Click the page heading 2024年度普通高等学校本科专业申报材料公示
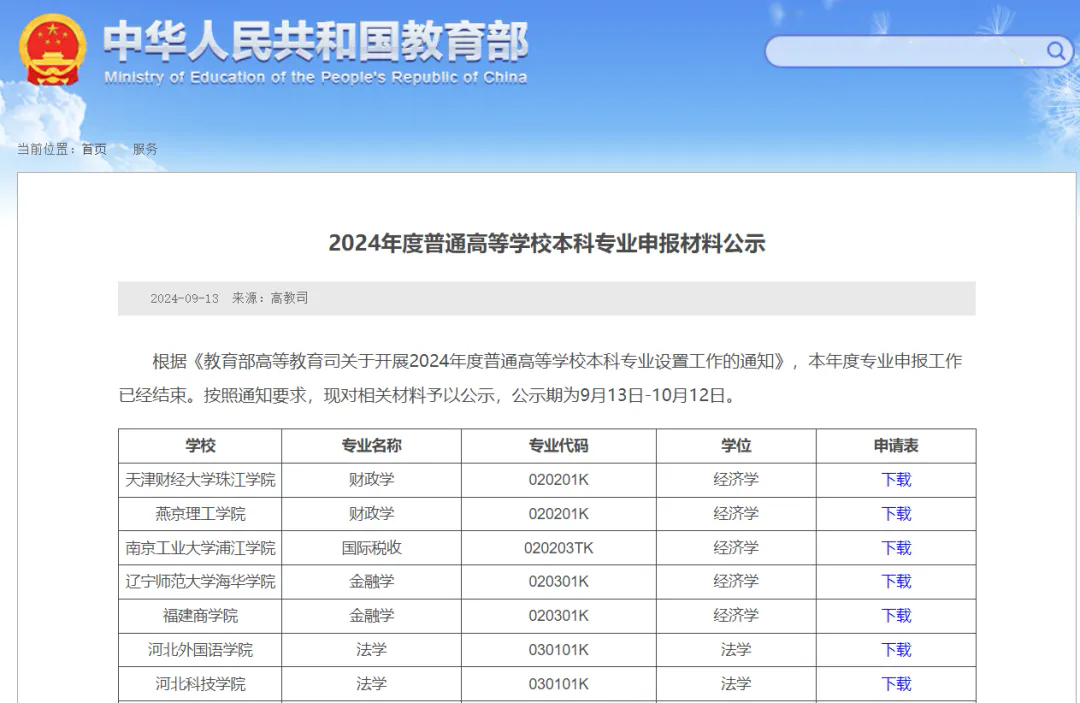The height and width of the screenshot is (703, 1080). (x=546, y=243)
